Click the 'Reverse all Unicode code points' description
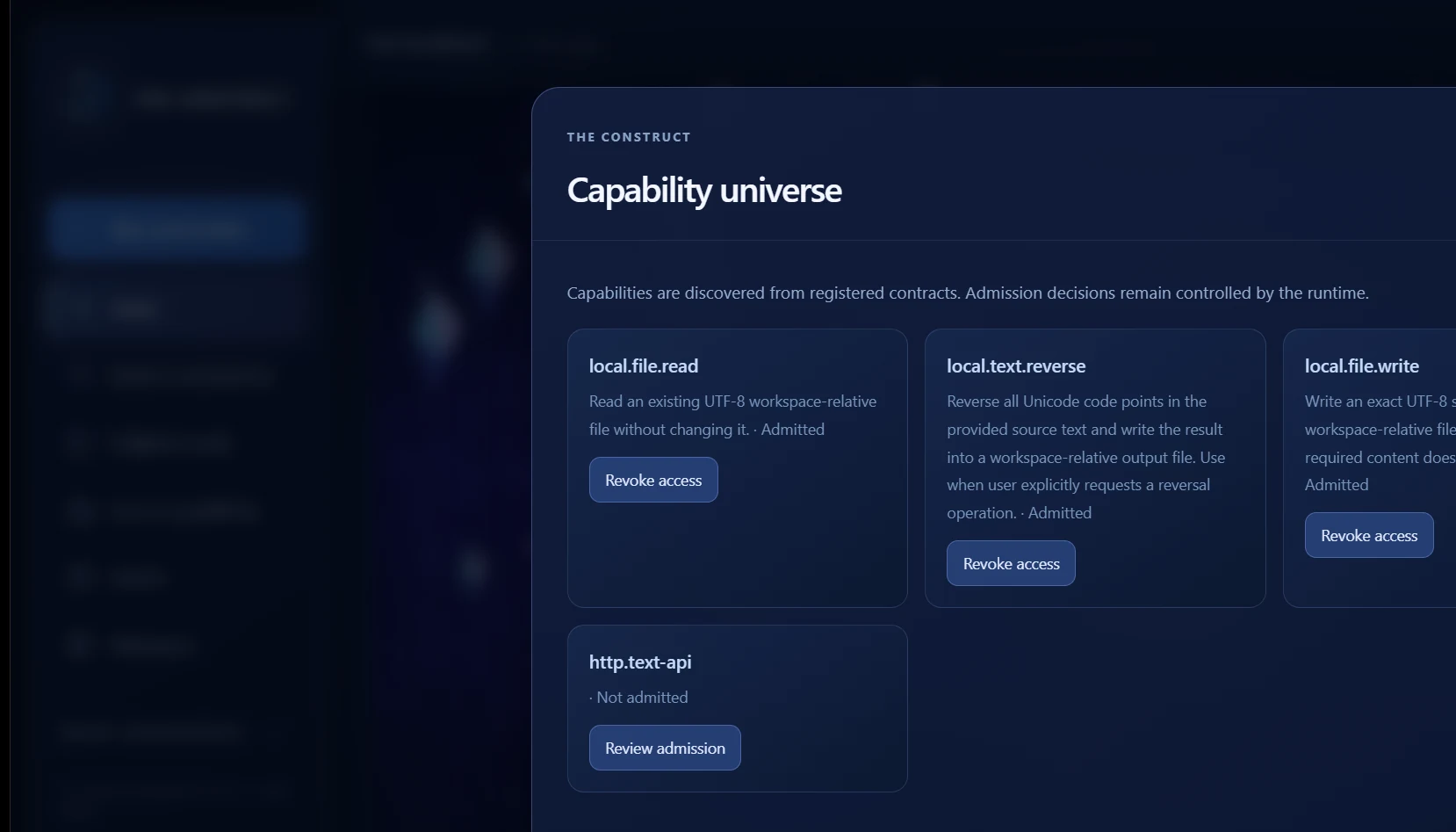1456x832 pixels. 1086,457
